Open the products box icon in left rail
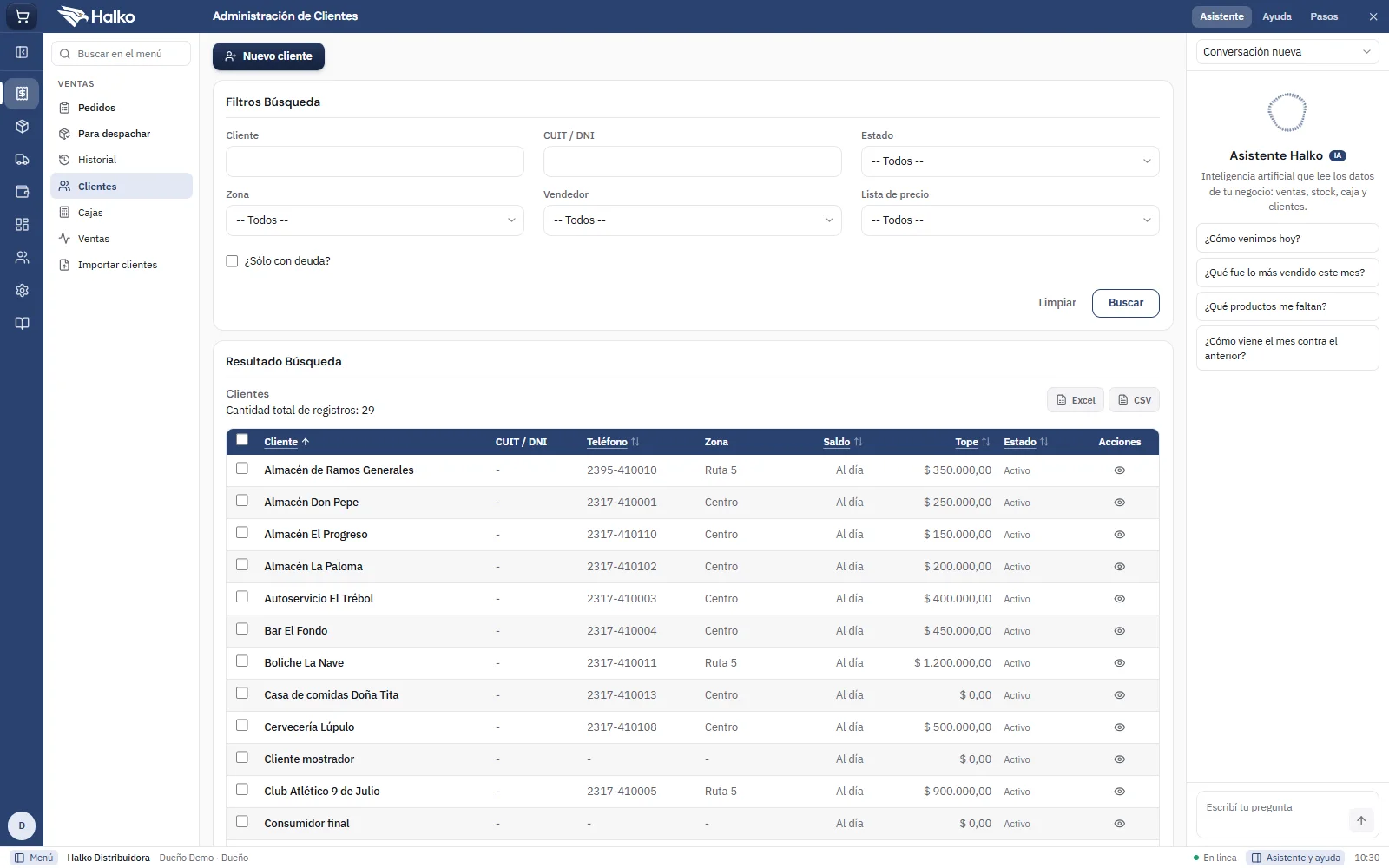The height and width of the screenshot is (868, 1389). tap(22, 127)
